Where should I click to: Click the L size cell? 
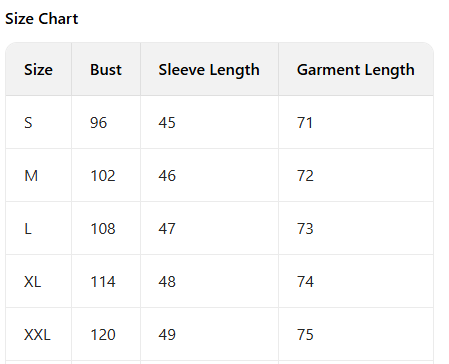[x=38, y=228]
